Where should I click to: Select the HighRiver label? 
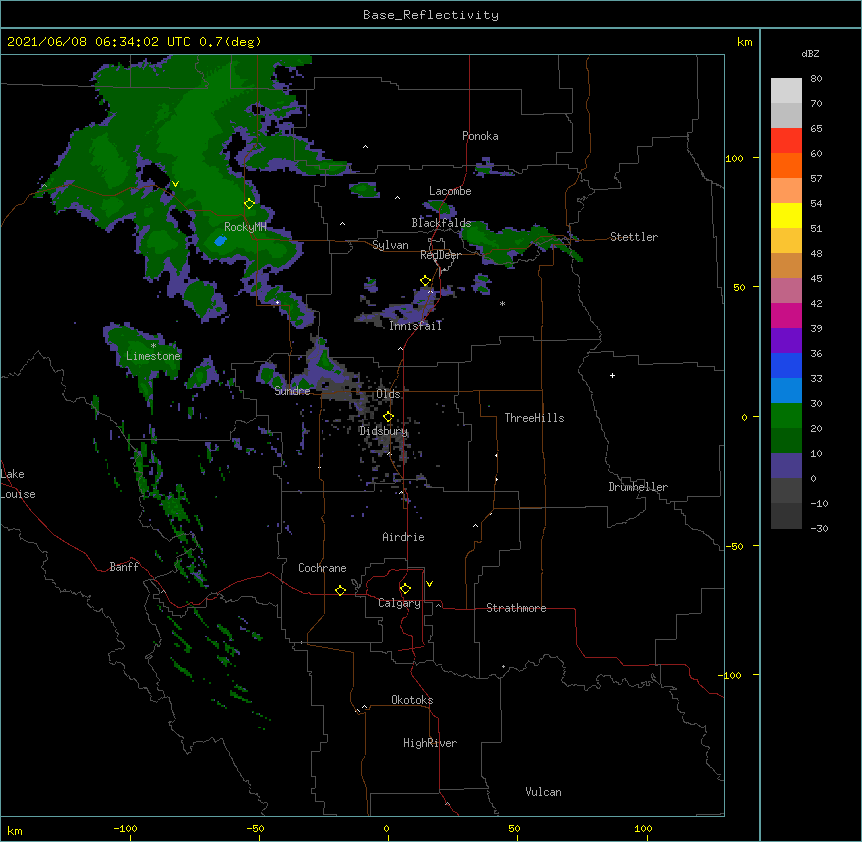coord(430,743)
